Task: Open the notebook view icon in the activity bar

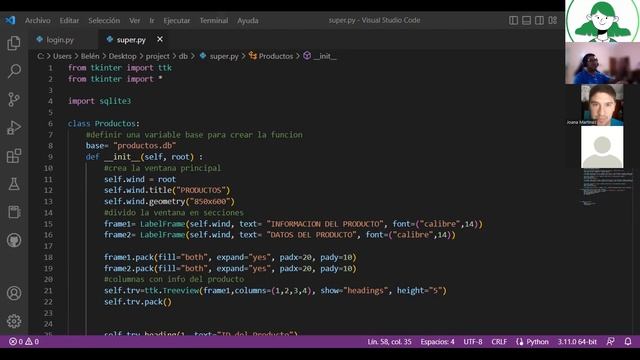Action: coord(14,212)
